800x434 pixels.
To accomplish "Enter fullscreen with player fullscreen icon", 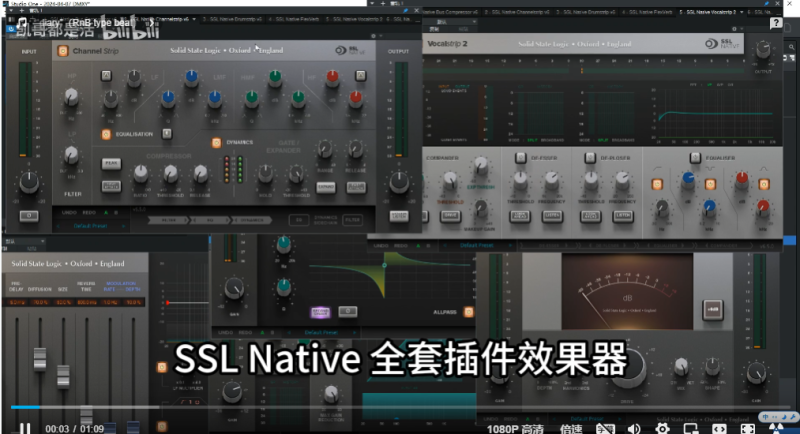I will [747, 429].
